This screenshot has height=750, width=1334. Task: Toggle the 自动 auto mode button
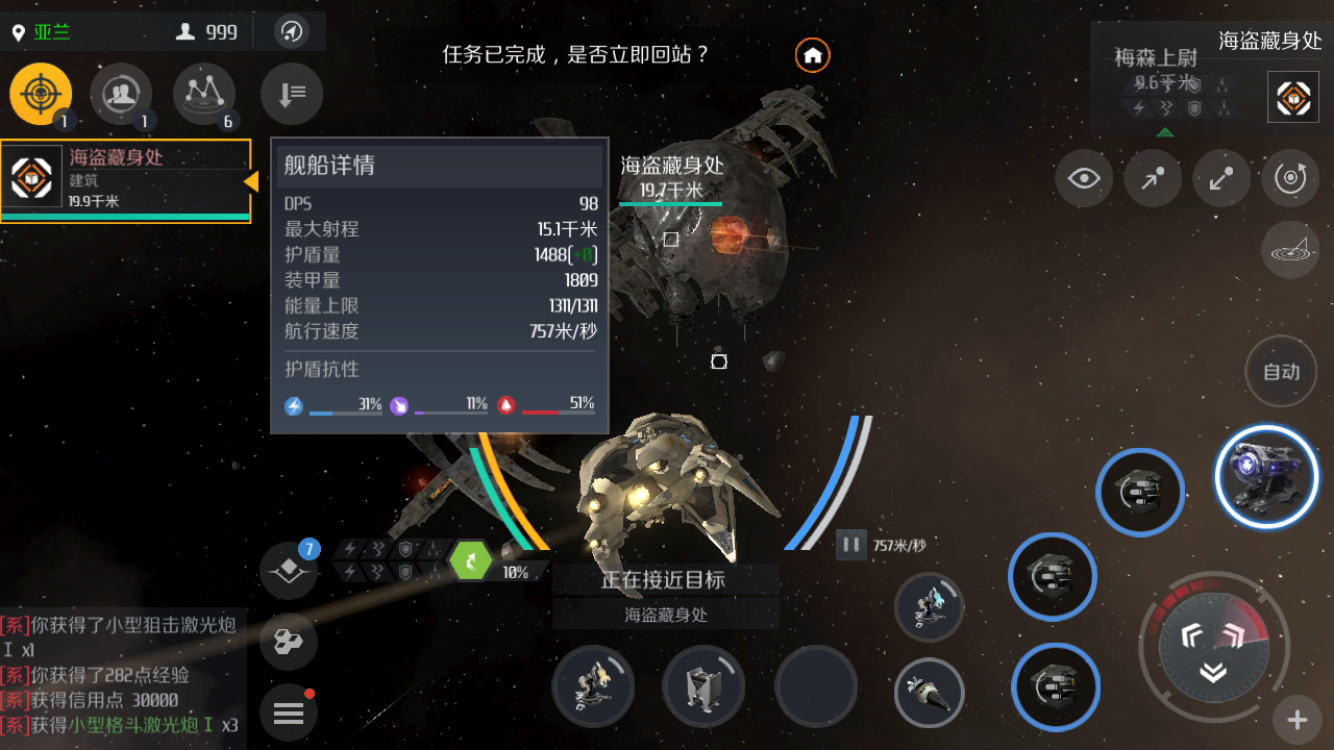tap(1281, 371)
